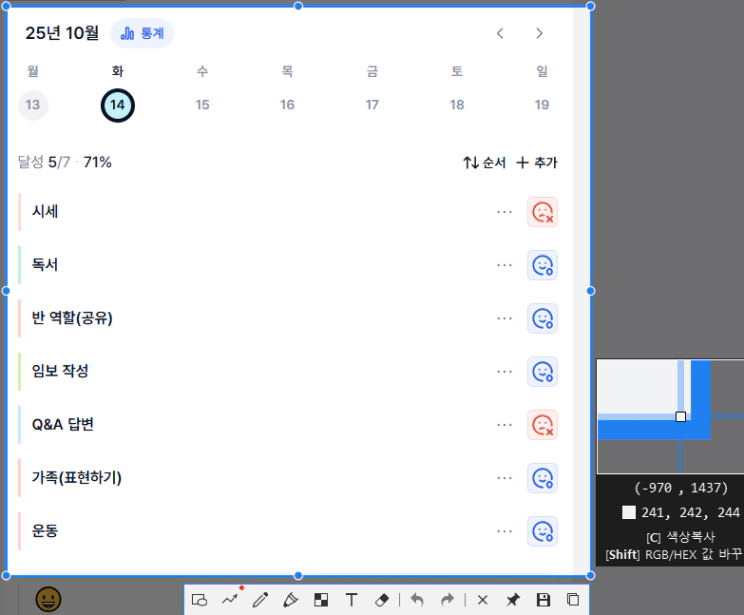Click the smiley emoji below the capture area
Viewport: 744px width, 615px height.
point(48,599)
